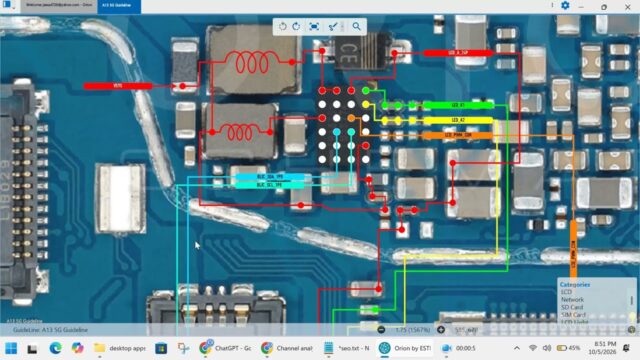The image size is (640, 360).
Task: Click the Orion by EST taskbar button
Action: coord(405,348)
